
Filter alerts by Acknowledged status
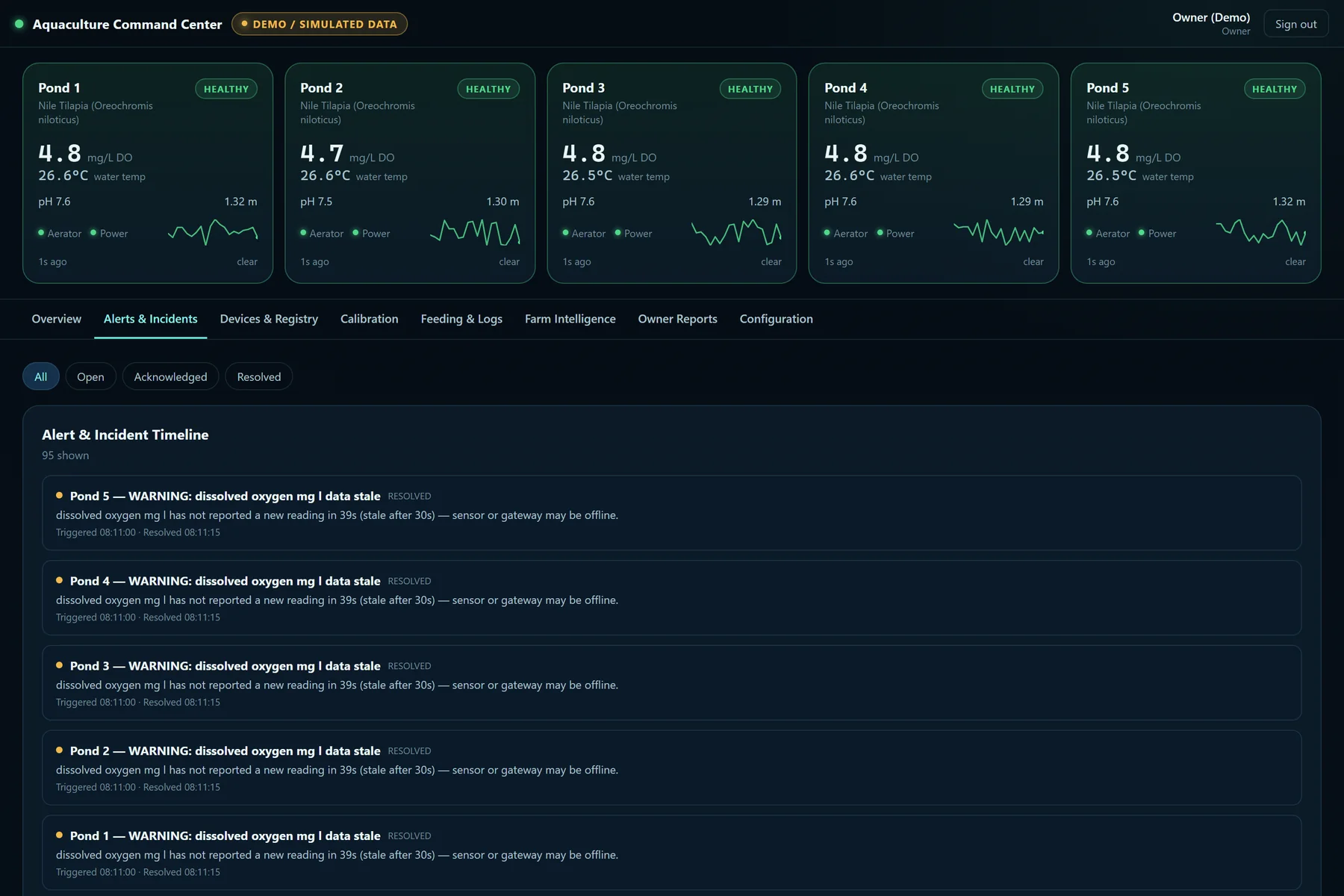170,376
